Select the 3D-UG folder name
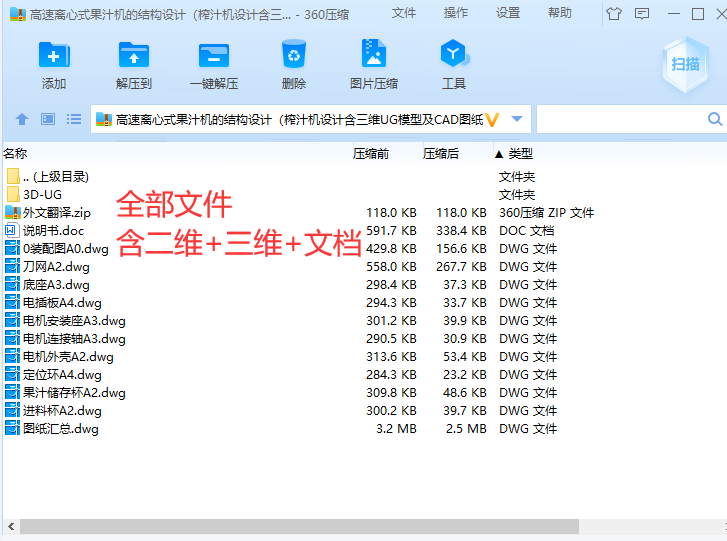The image size is (727, 541). tap(42, 195)
